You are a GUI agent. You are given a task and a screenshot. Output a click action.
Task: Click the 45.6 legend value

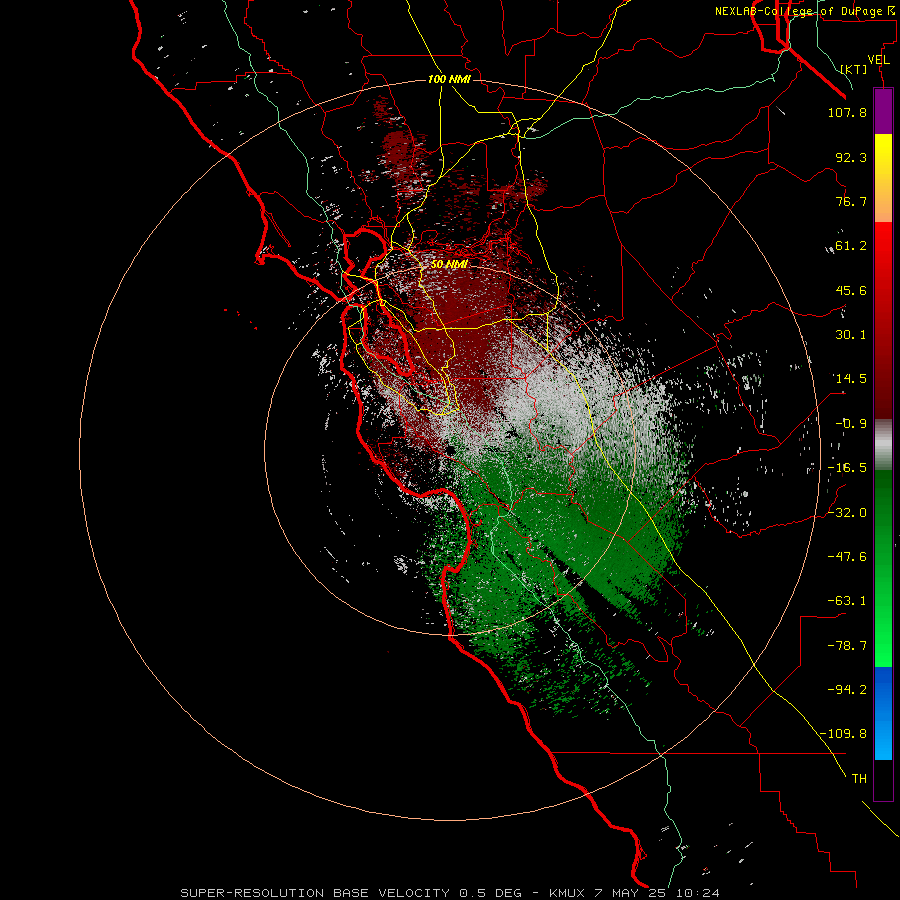coord(851,290)
